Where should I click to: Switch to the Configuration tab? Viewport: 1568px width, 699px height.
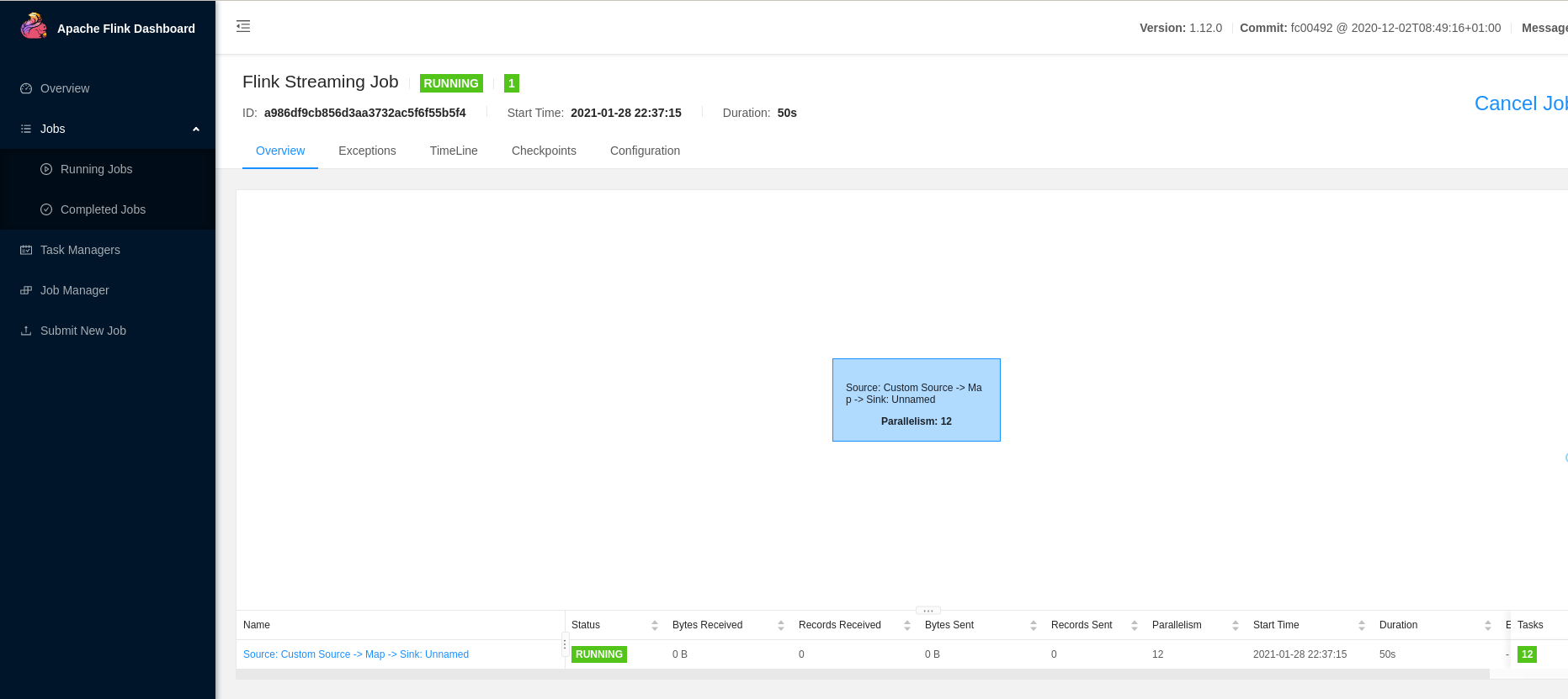click(645, 151)
